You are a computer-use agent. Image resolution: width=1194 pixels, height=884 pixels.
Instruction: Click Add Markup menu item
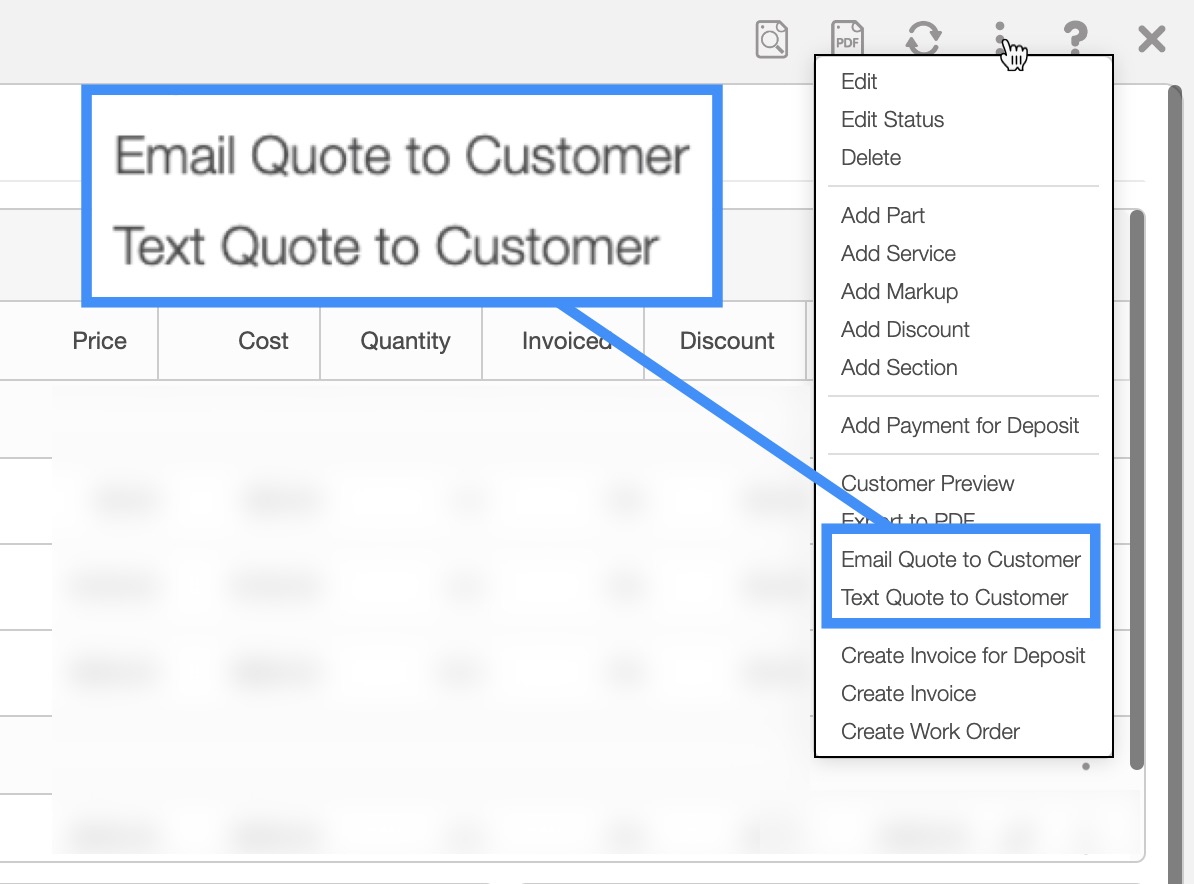[x=899, y=292]
